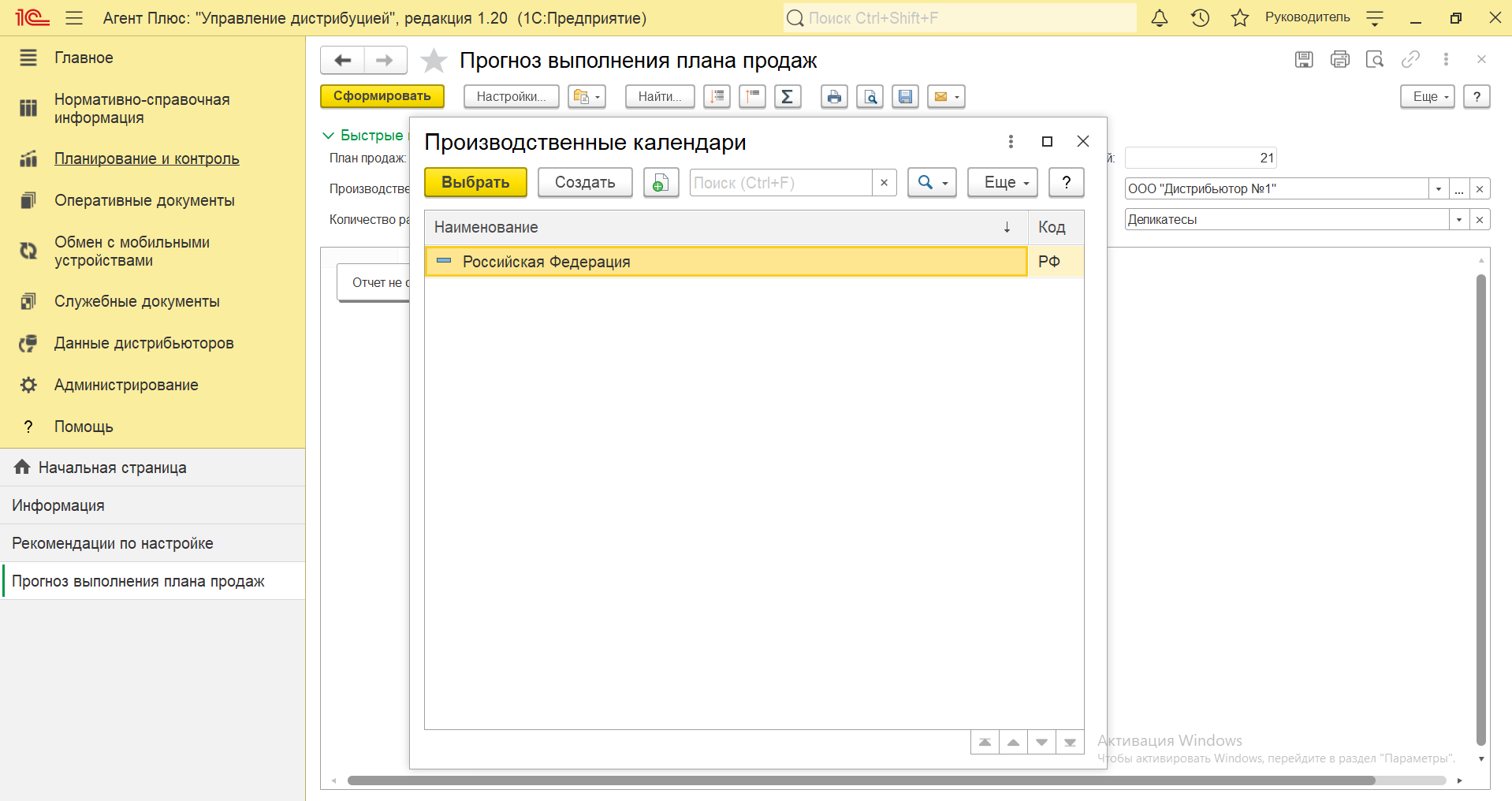1512x801 pixels.
Task: Click the get link chain icon
Action: pyautogui.click(x=1410, y=59)
